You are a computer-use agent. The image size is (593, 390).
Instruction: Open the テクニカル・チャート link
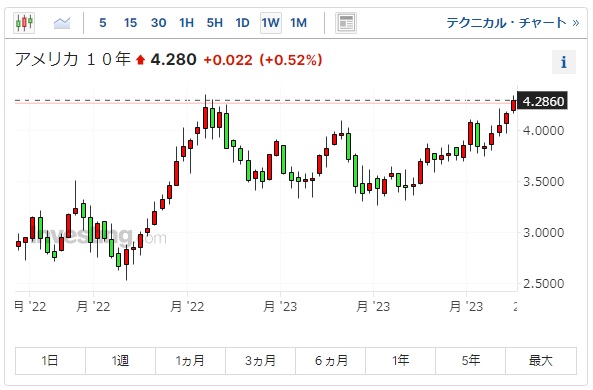(512, 23)
